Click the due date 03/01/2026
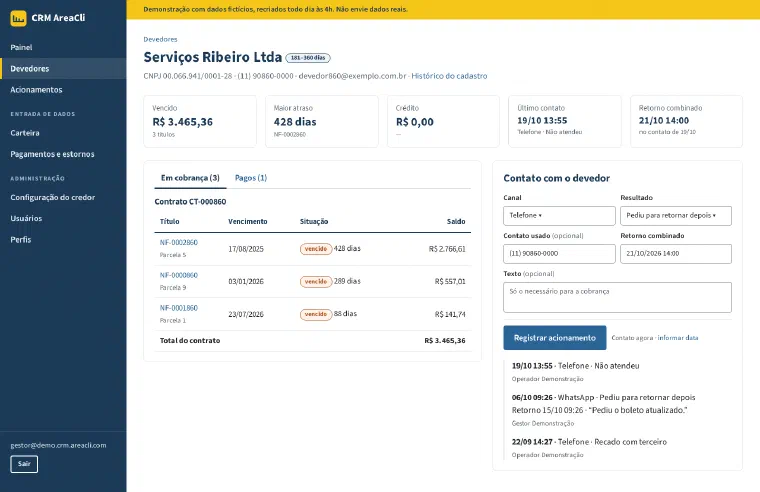The height and width of the screenshot is (492, 760). [x=246, y=282]
